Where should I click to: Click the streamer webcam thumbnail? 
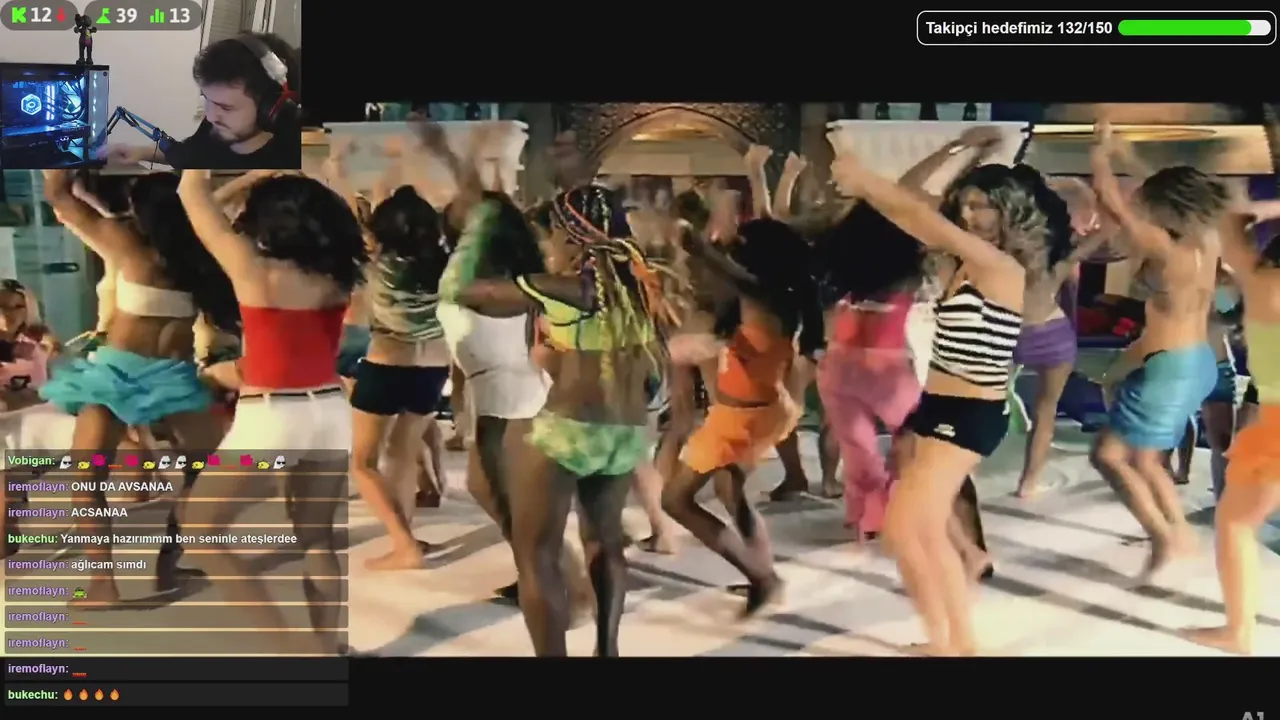[150, 85]
